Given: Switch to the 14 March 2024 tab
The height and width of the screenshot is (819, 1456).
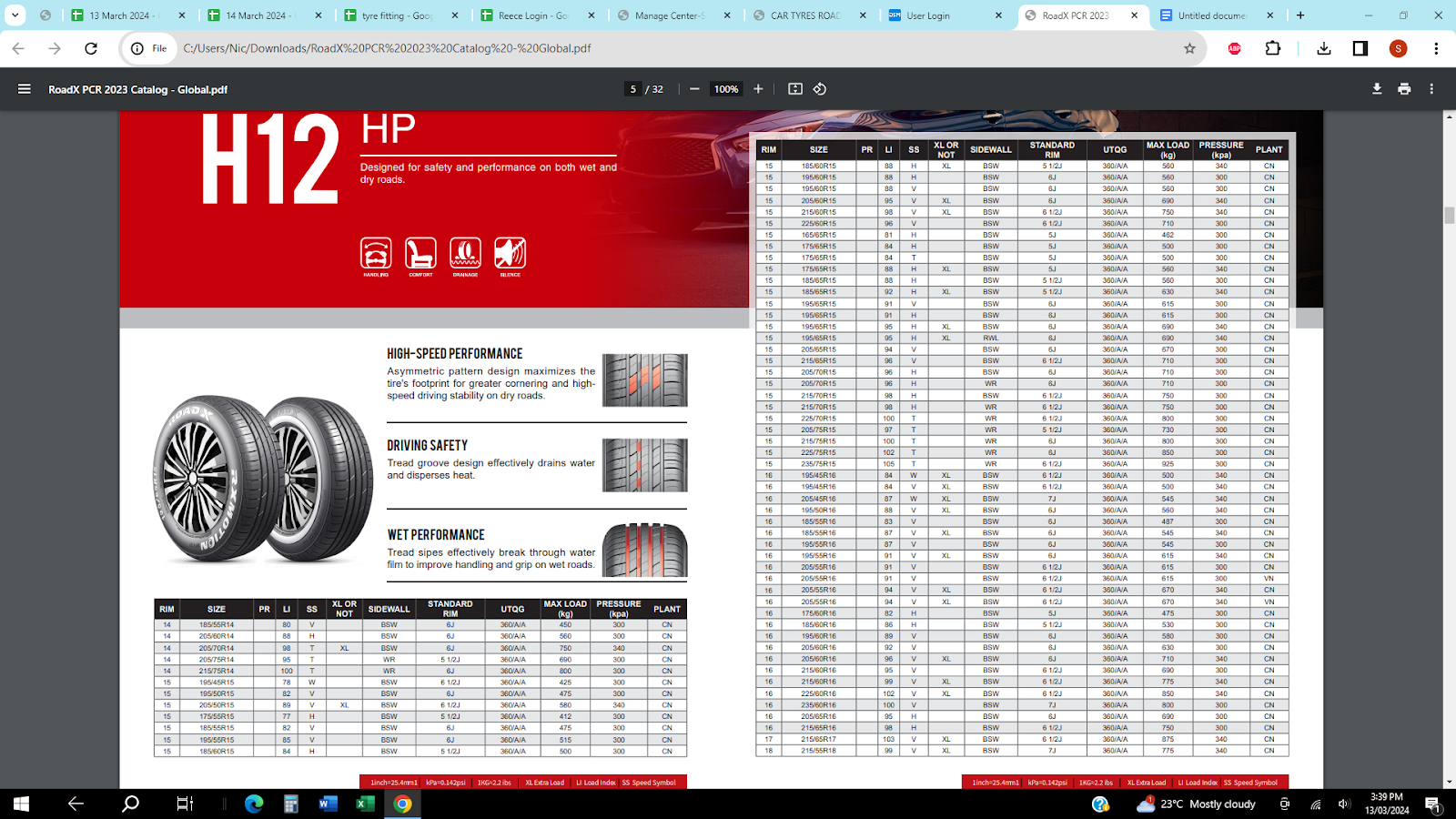Looking at the screenshot, I should pos(265,15).
